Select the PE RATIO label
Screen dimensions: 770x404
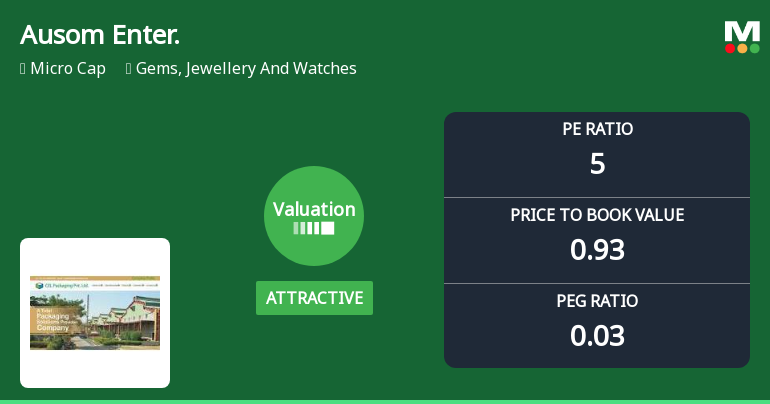click(597, 129)
